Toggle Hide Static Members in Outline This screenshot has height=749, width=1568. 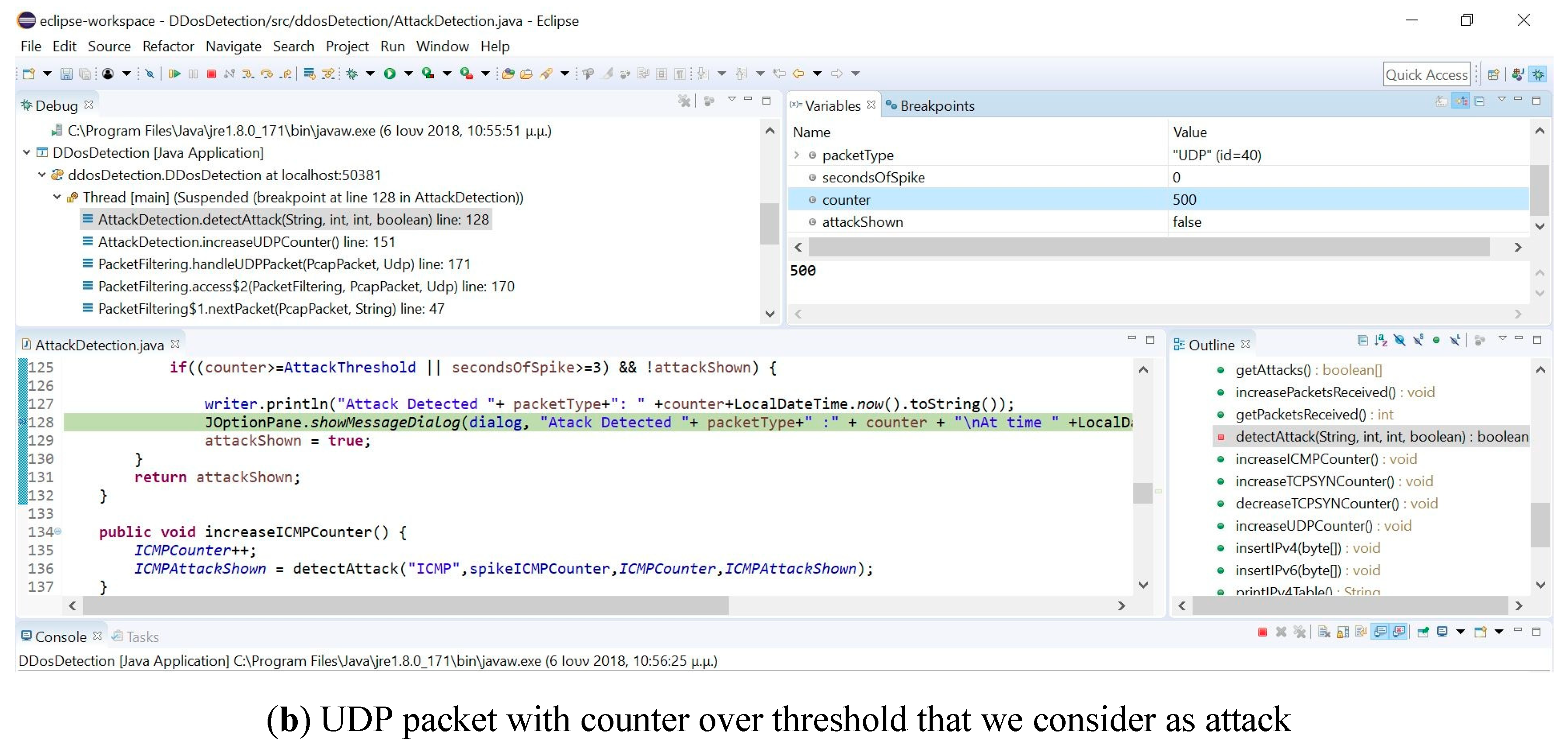point(1418,340)
